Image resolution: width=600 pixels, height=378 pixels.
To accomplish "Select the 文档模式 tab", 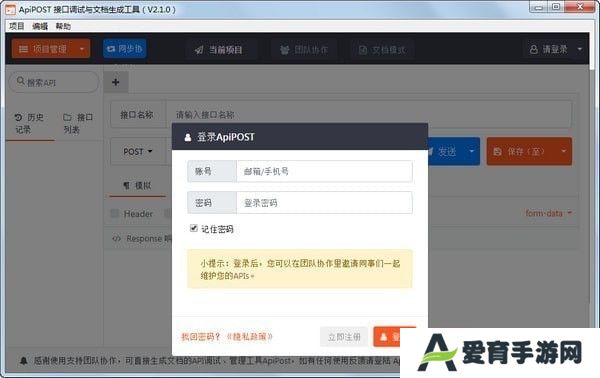I will click(x=382, y=50).
